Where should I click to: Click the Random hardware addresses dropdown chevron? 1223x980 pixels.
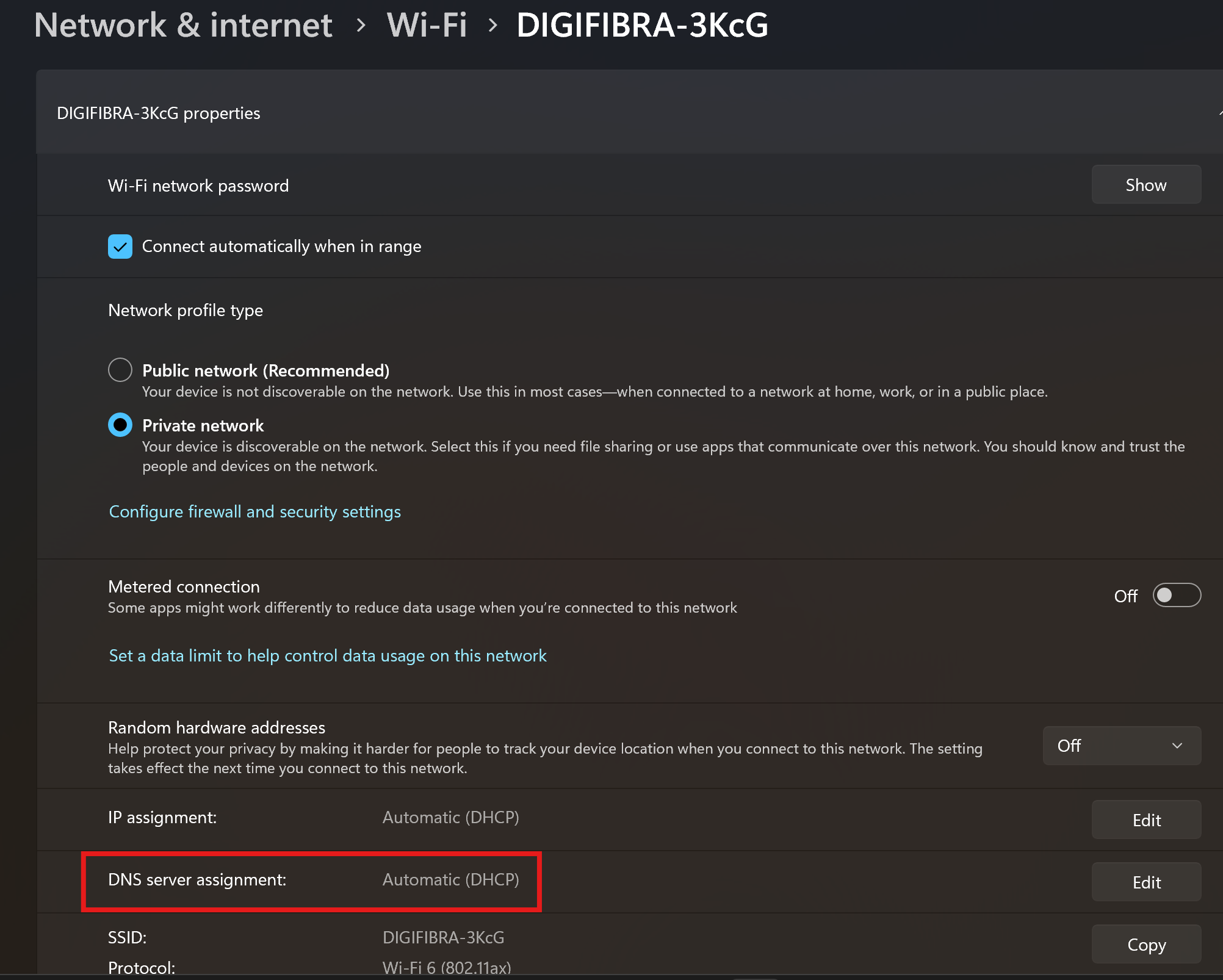1177,746
